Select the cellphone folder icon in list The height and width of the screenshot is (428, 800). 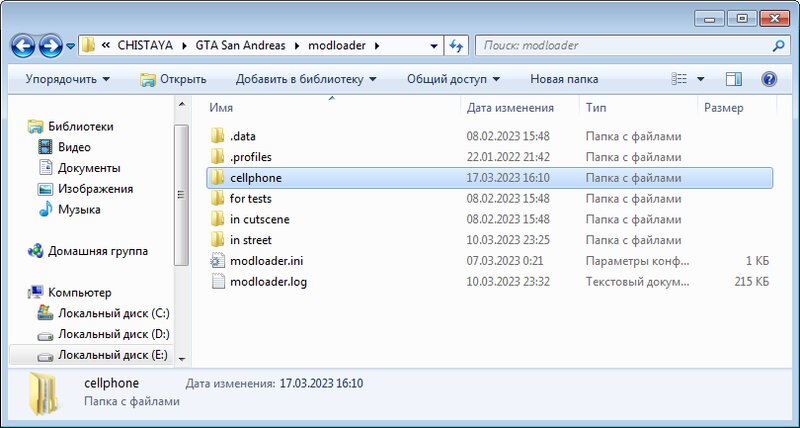point(217,178)
